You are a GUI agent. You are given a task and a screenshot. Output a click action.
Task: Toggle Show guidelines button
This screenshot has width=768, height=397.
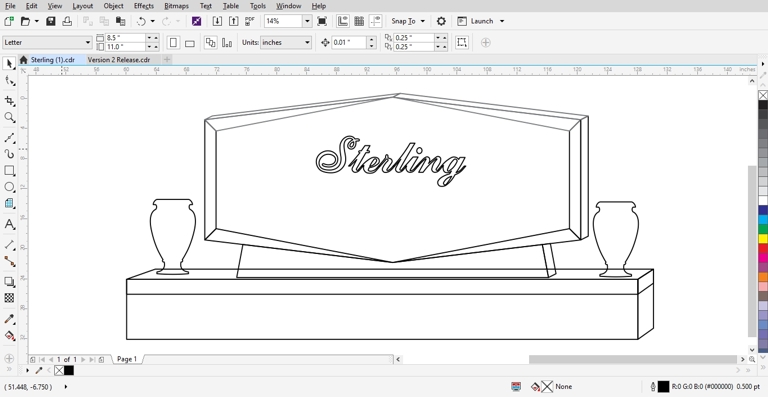(376, 21)
